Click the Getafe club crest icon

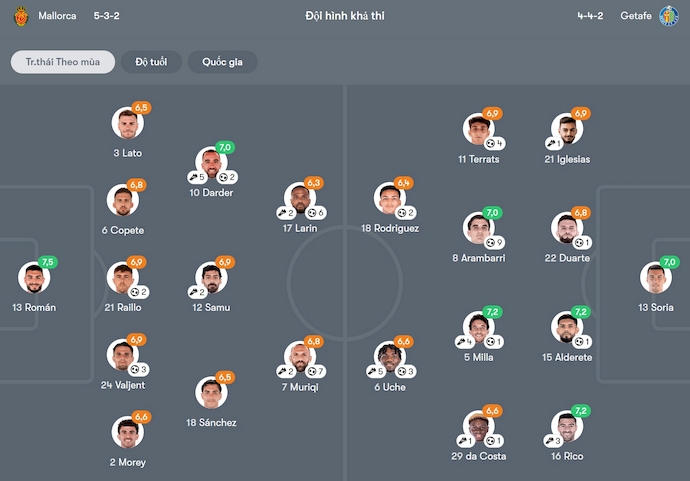click(669, 16)
